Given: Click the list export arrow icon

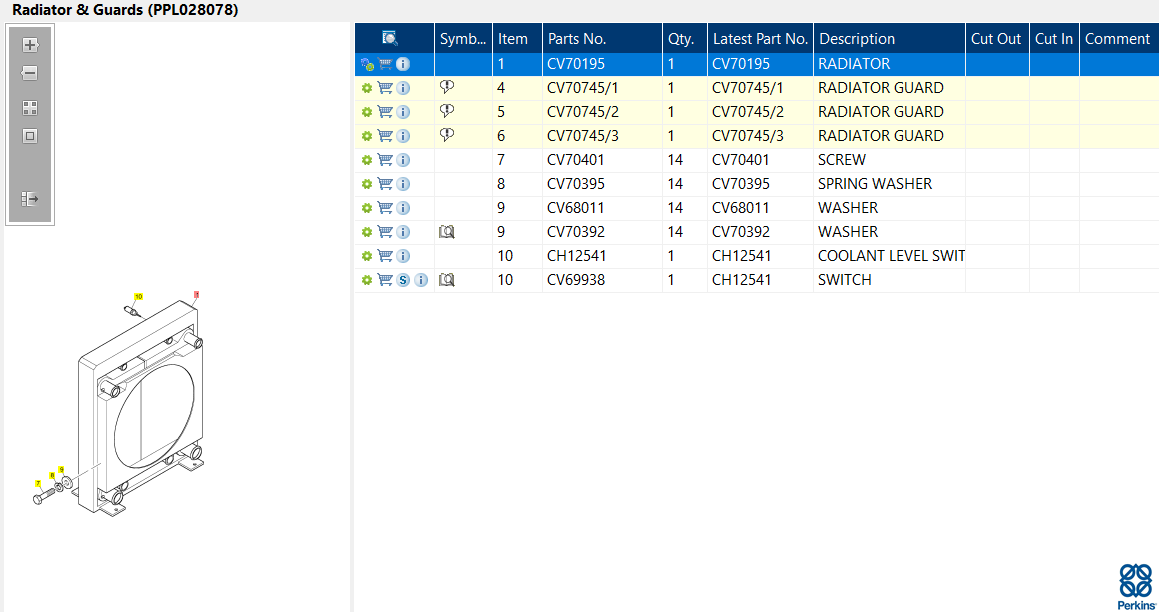Looking at the screenshot, I should point(30,199).
